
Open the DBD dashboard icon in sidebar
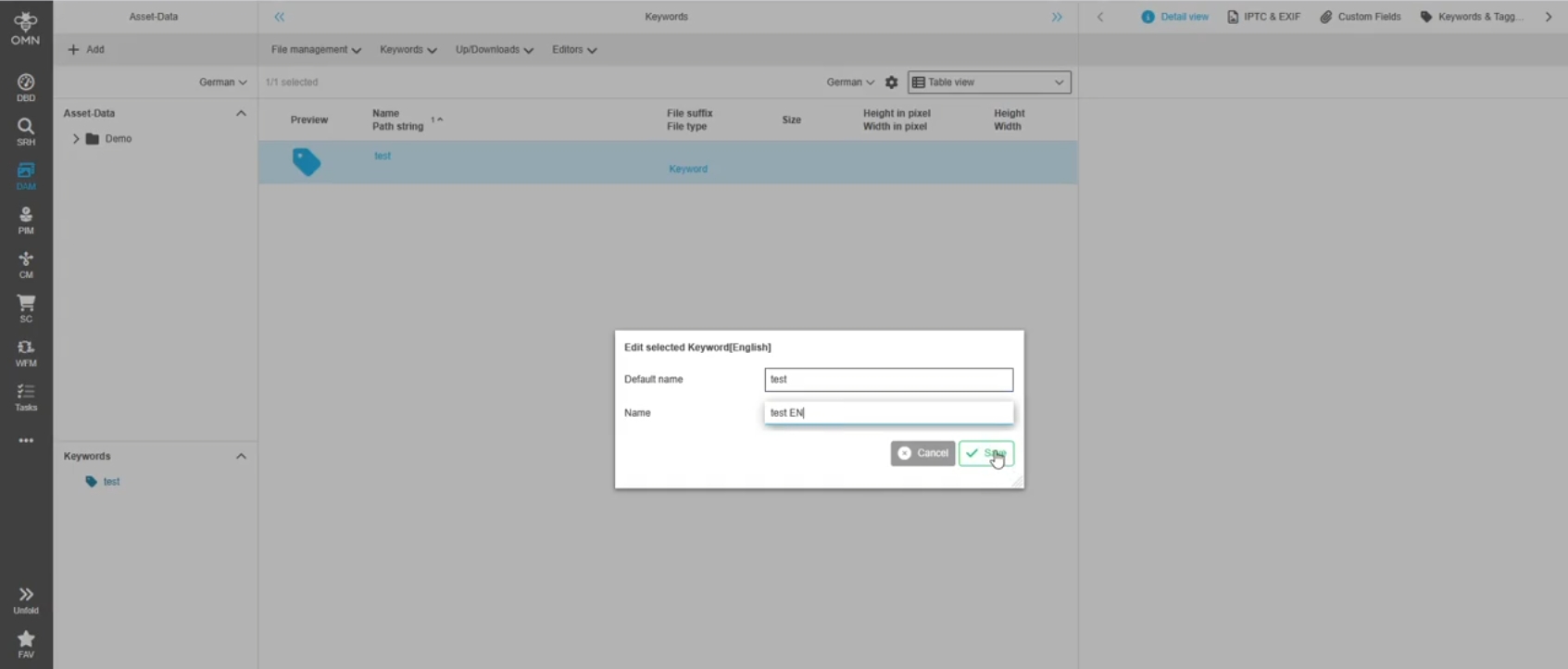click(26, 87)
